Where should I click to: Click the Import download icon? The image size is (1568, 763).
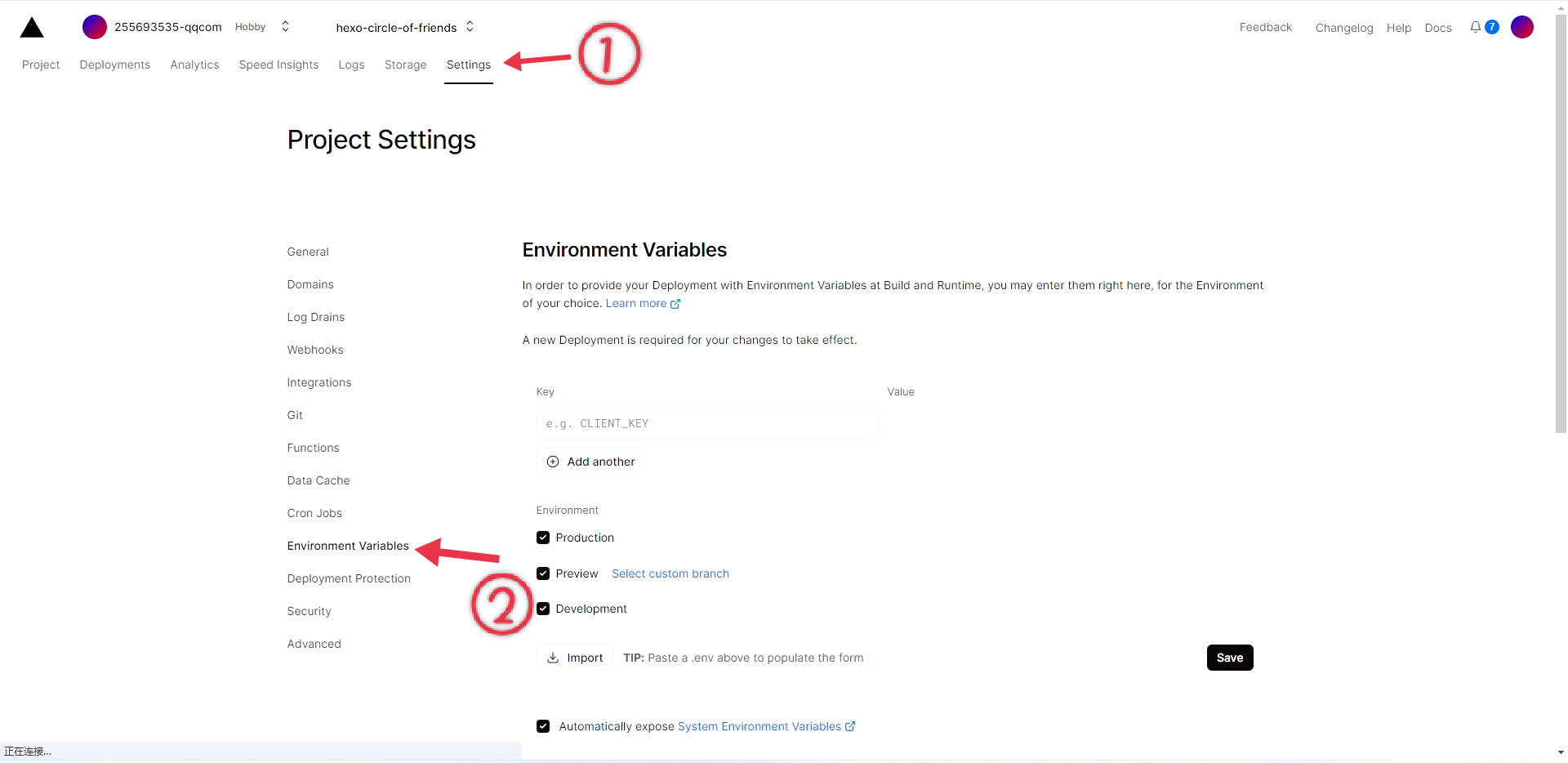553,658
